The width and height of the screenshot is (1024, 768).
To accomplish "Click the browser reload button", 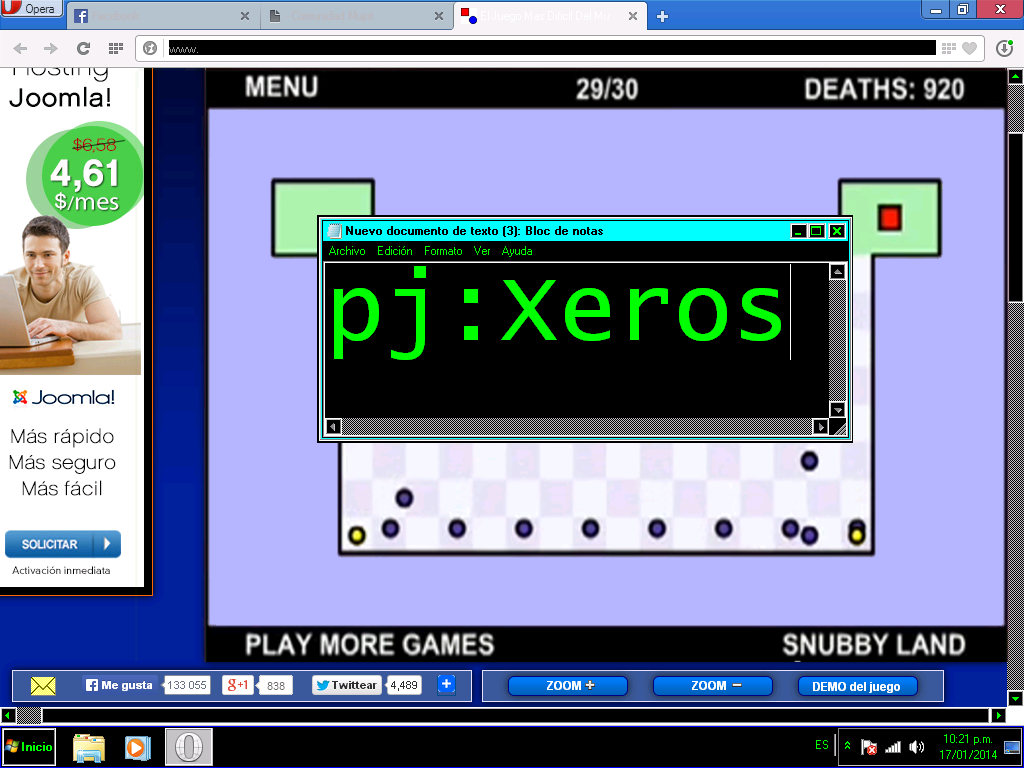I will [x=83, y=48].
